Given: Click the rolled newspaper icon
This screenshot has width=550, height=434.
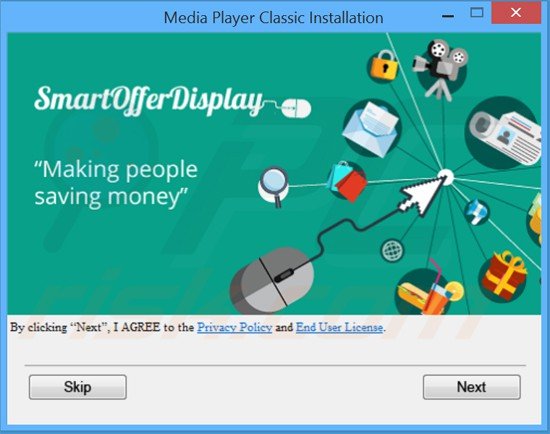Looking at the screenshot, I should [x=504, y=135].
